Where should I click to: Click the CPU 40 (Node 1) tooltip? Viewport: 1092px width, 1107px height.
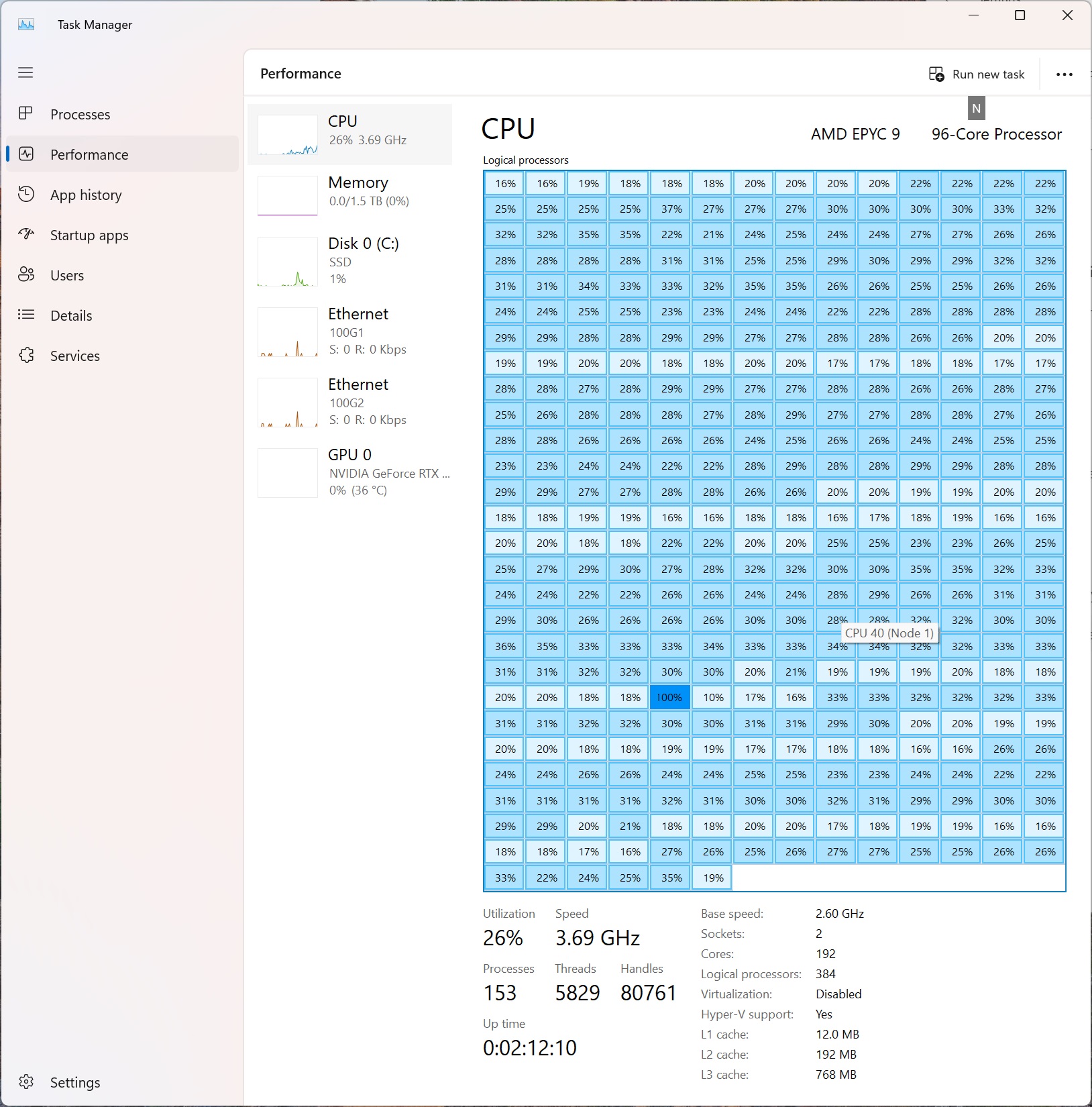click(889, 633)
